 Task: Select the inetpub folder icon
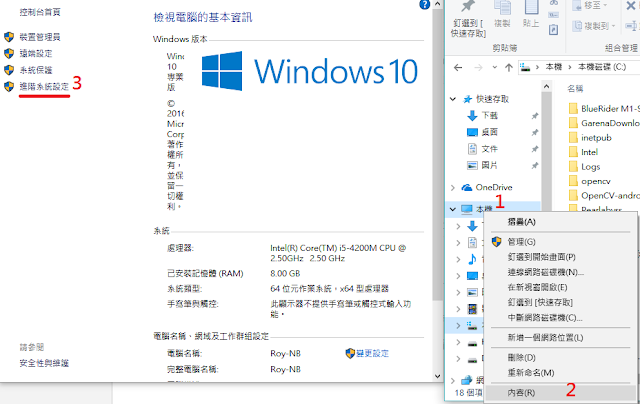coord(573,138)
